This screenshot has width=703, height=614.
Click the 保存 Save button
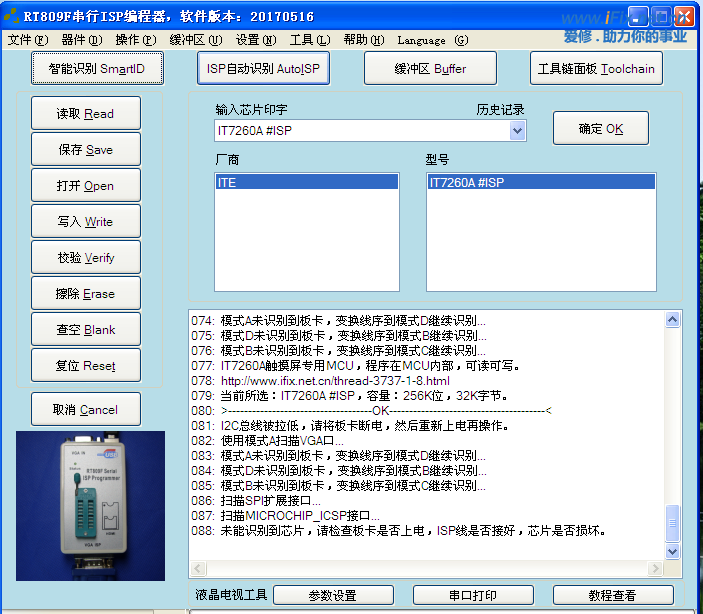tap(86, 149)
